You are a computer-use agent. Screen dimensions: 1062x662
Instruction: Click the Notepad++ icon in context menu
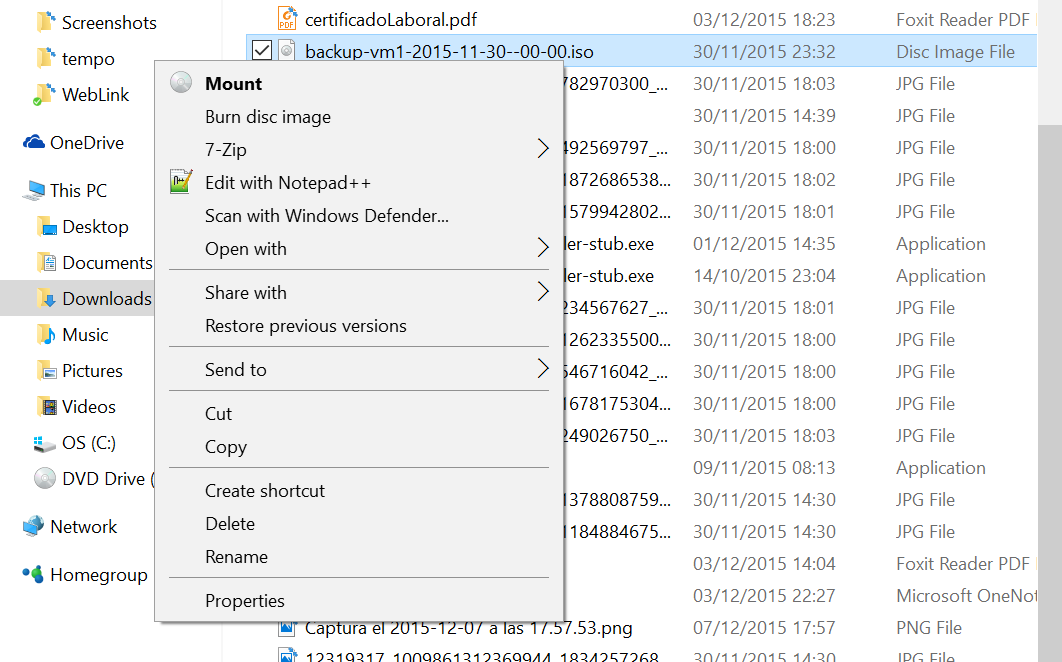click(181, 182)
